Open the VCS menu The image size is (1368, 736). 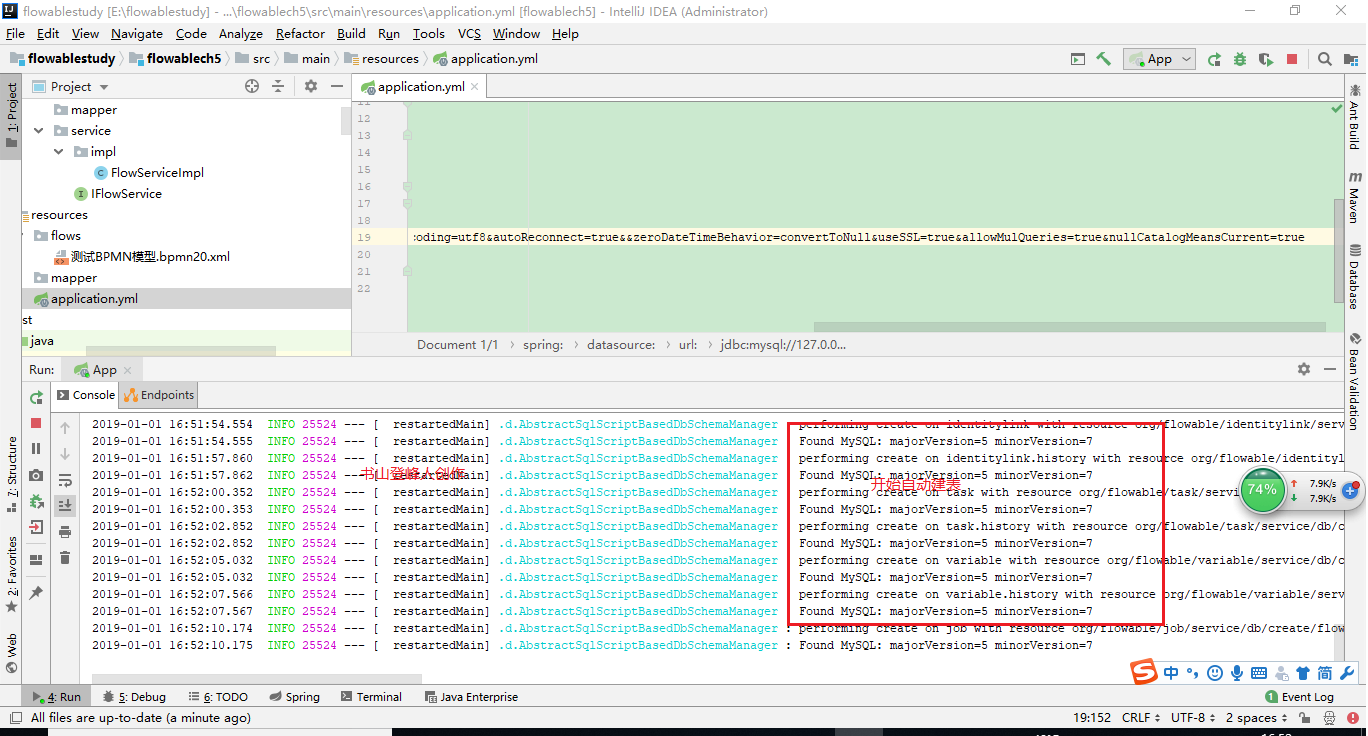(469, 34)
